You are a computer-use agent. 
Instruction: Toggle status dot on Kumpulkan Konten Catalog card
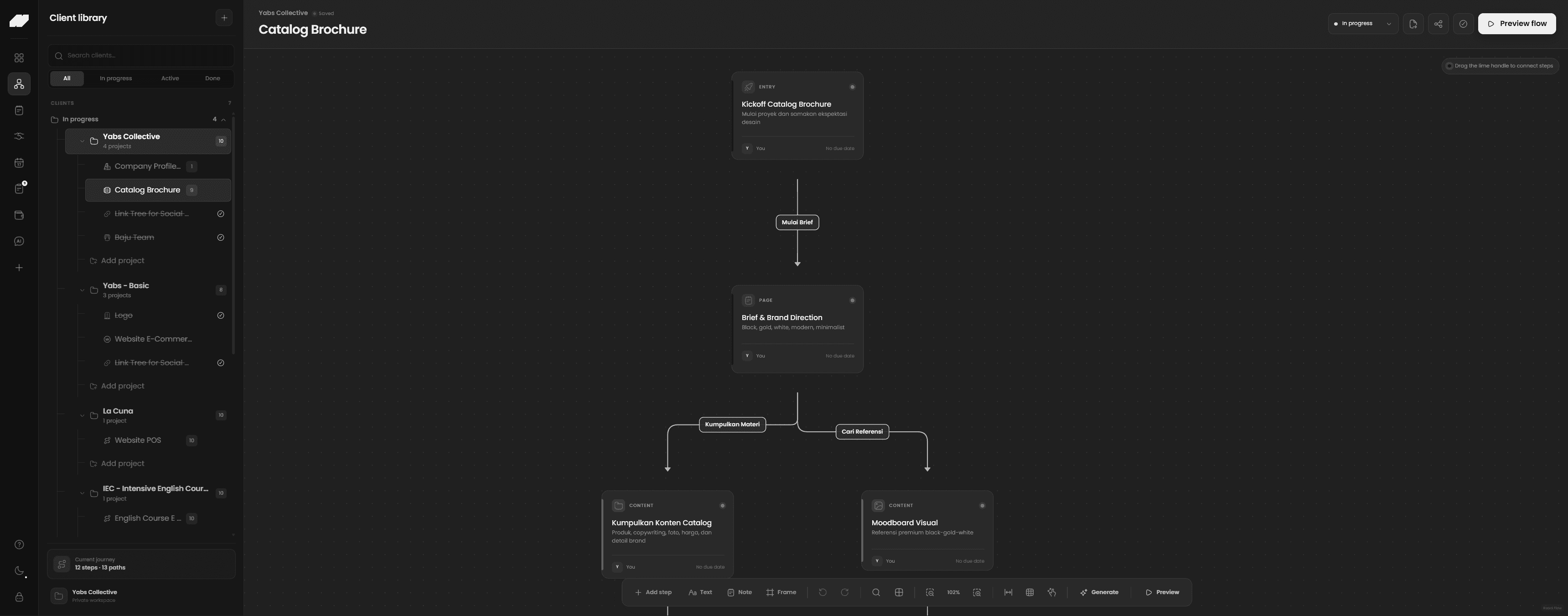click(x=723, y=506)
